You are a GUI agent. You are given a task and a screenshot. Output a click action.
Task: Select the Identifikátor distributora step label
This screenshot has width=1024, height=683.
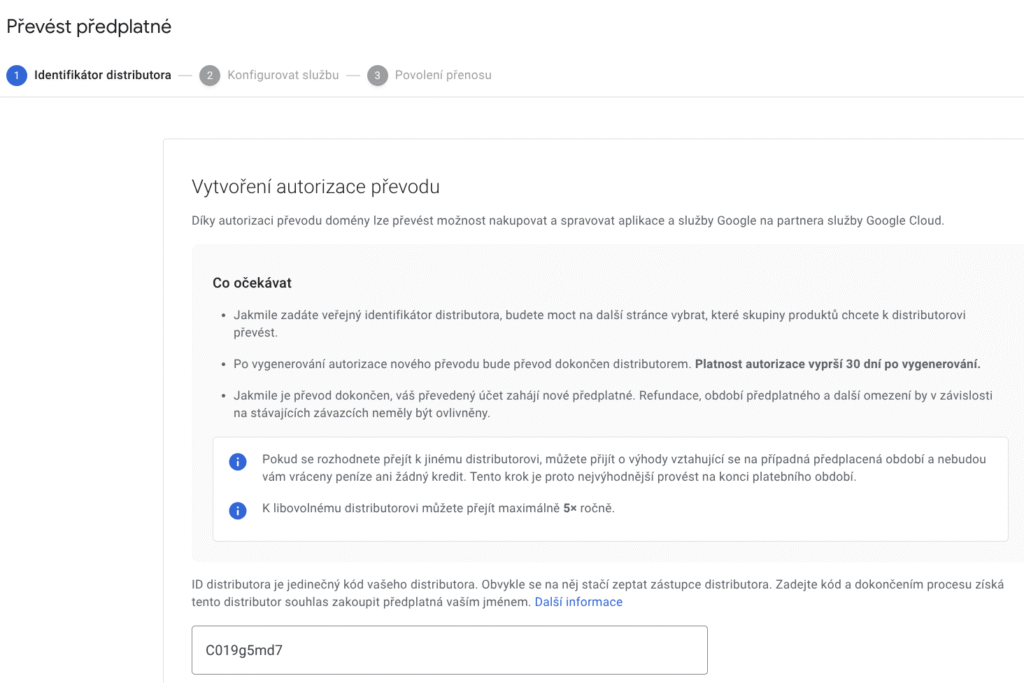coord(102,75)
